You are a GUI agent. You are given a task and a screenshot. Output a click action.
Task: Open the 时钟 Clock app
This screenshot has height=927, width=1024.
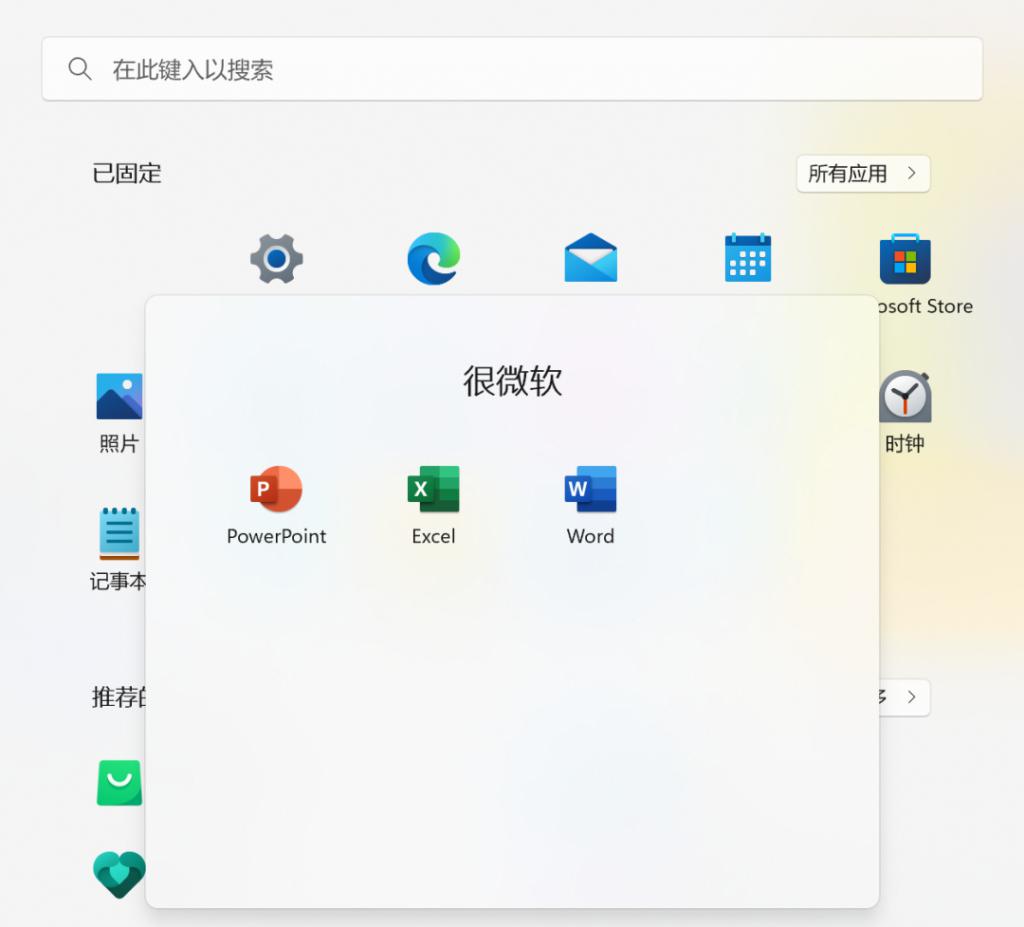point(904,397)
